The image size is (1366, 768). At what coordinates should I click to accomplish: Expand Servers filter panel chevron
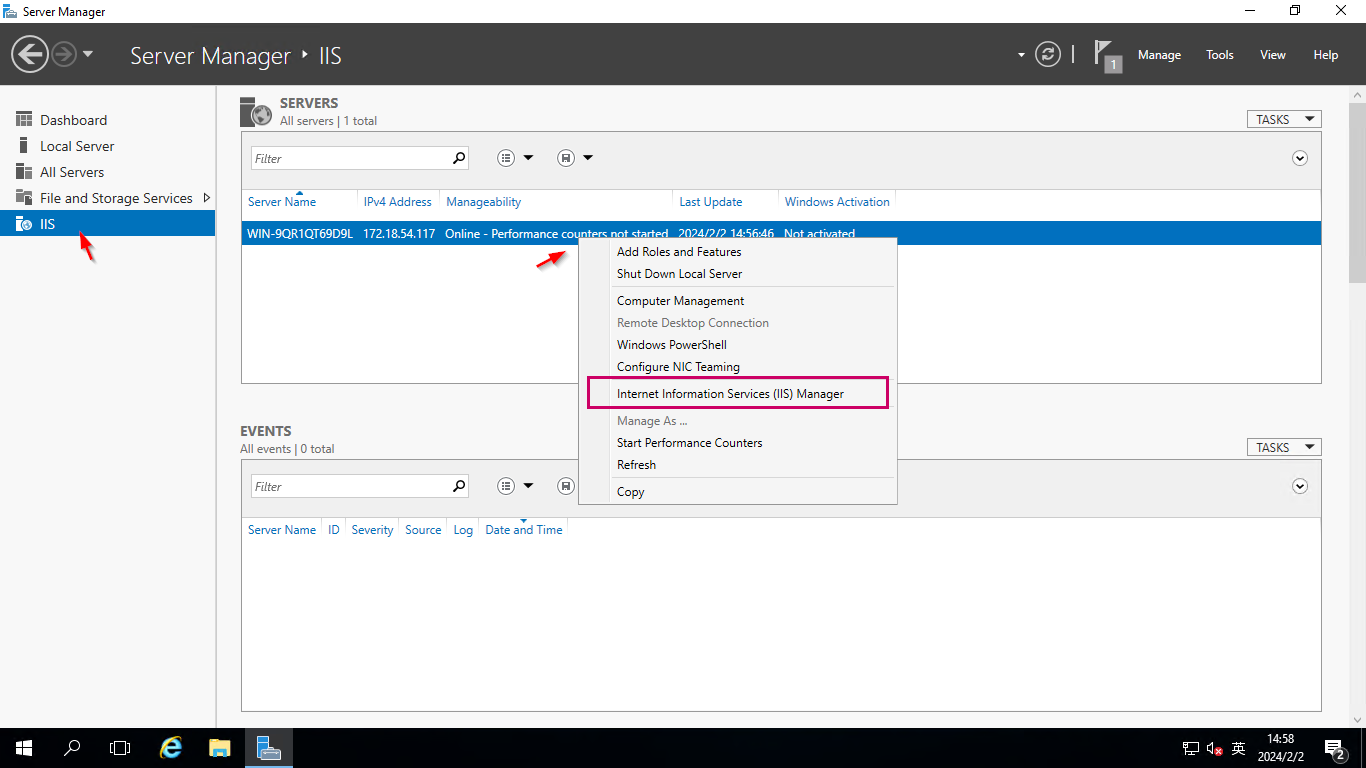coord(1300,158)
